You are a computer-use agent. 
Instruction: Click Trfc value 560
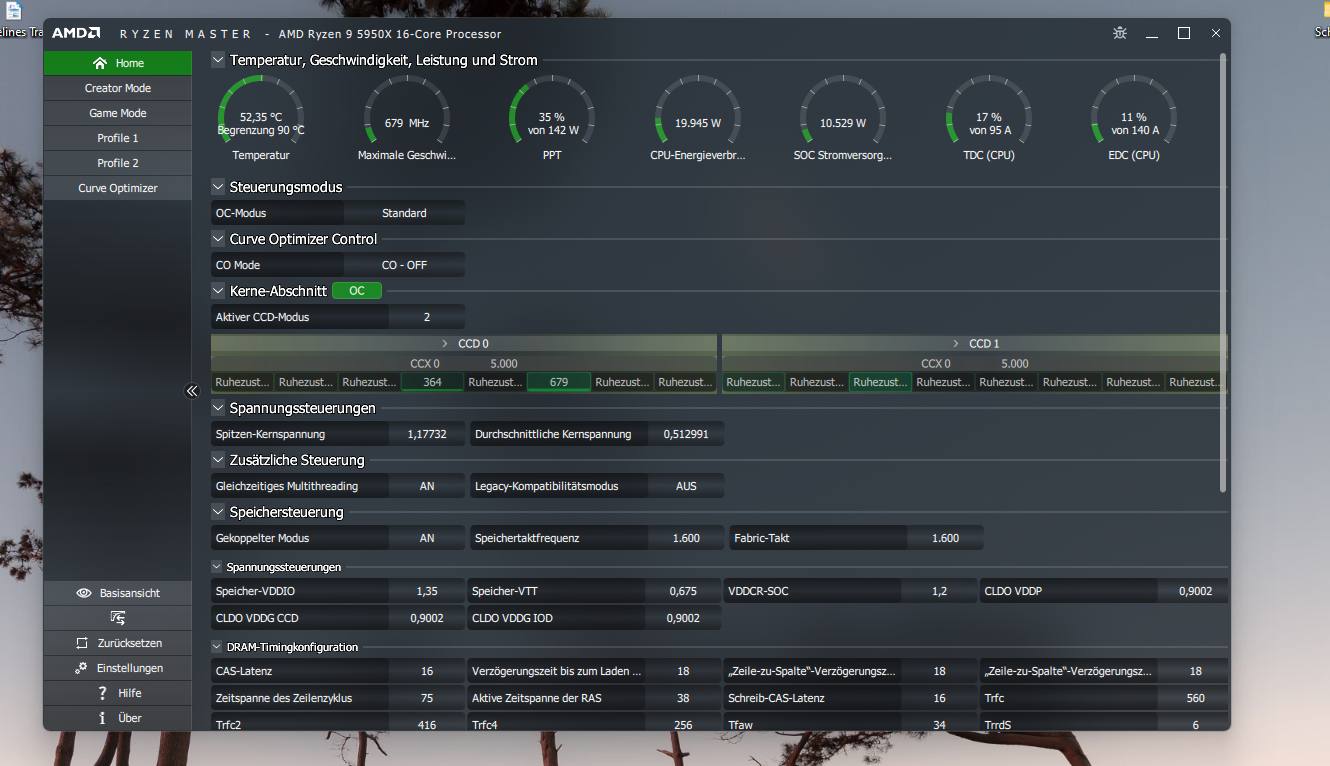(x=1195, y=698)
